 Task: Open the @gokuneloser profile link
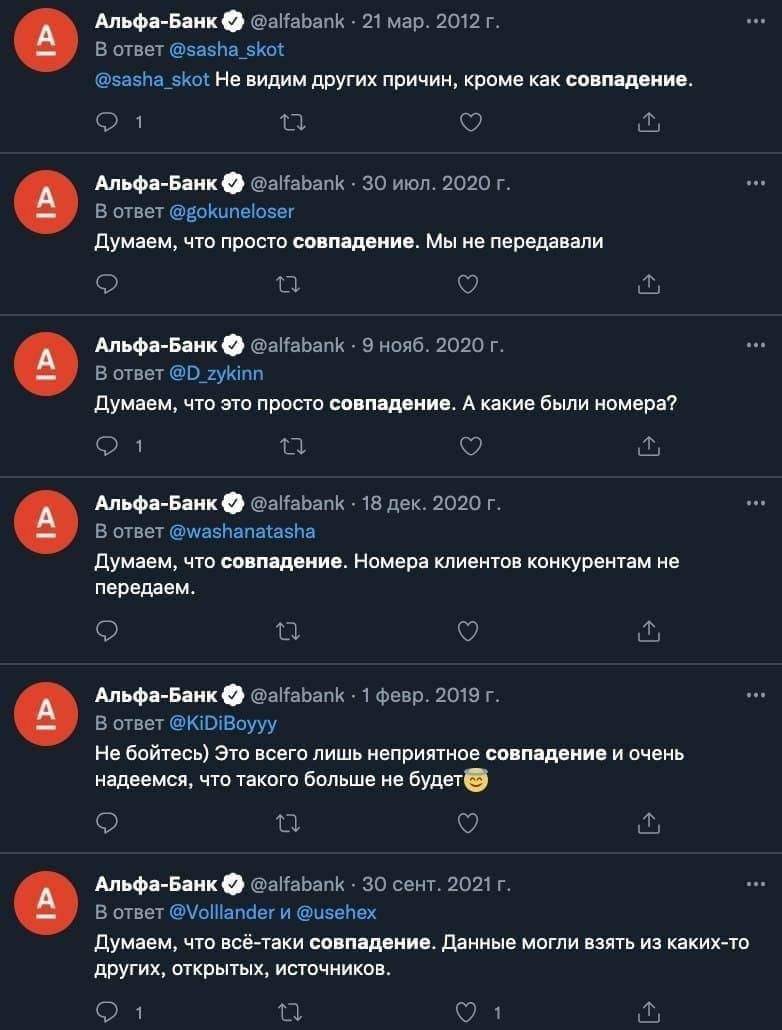[231, 212]
